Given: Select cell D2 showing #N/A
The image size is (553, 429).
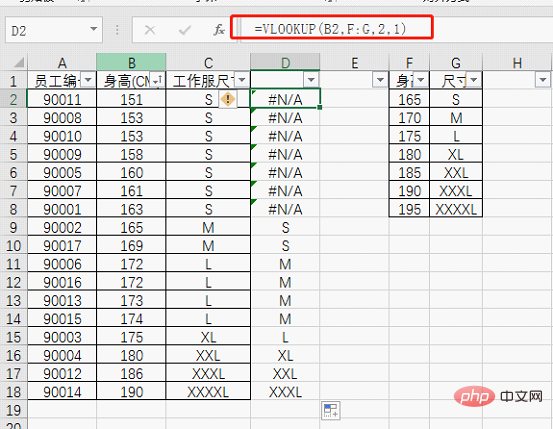Looking at the screenshot, I should pos(285,99).
